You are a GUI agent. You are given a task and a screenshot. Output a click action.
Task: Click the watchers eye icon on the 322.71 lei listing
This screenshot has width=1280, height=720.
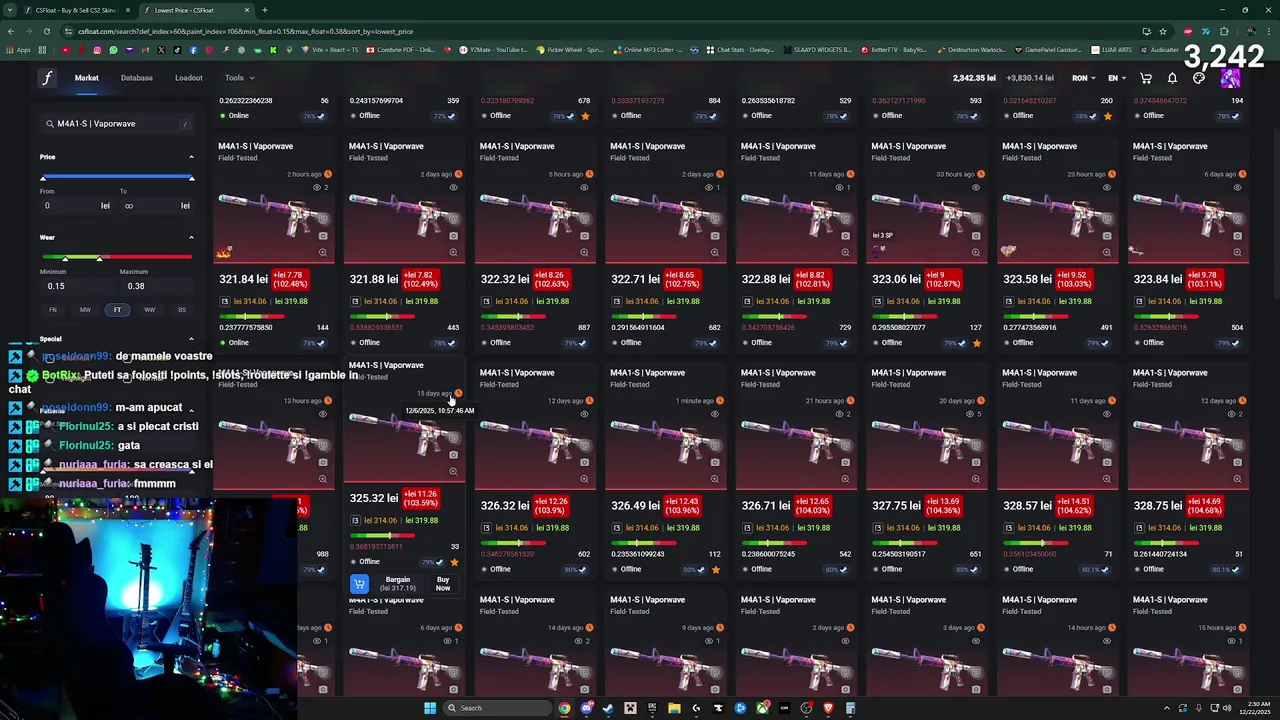pos(710,187)
